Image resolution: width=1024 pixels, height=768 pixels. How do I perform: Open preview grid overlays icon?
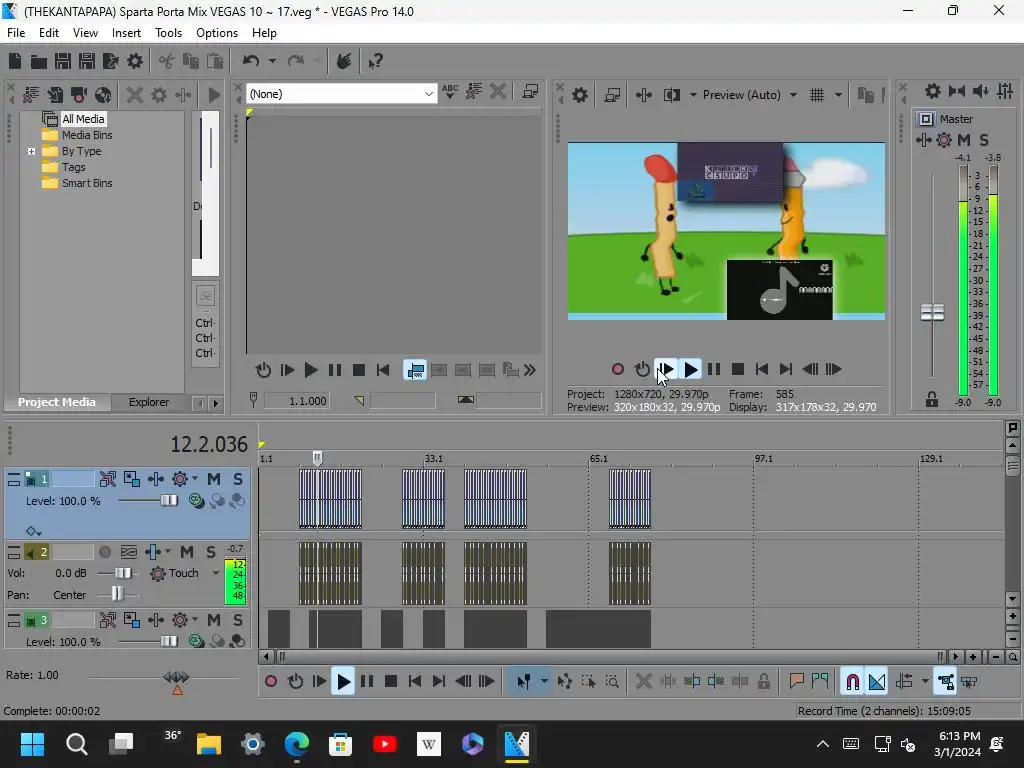pos(817,95)
